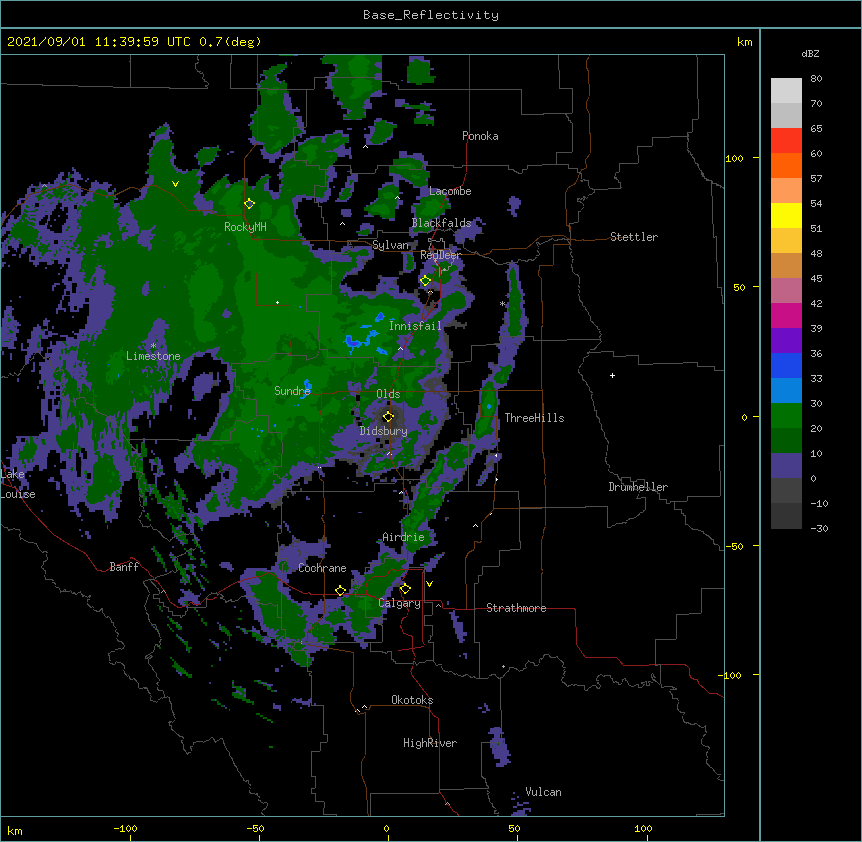The height and width of the screenshot is (842, 862).
Task: Click the yellow diamond marker above Calgary label
Action: coord(405,589)
